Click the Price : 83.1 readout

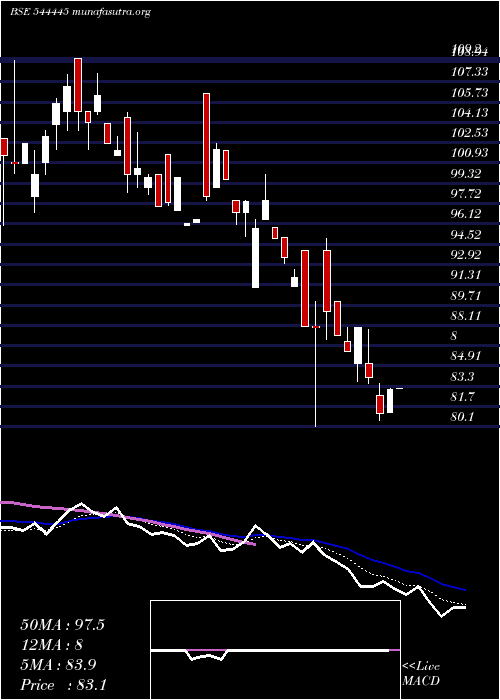(x=63, y=685)
